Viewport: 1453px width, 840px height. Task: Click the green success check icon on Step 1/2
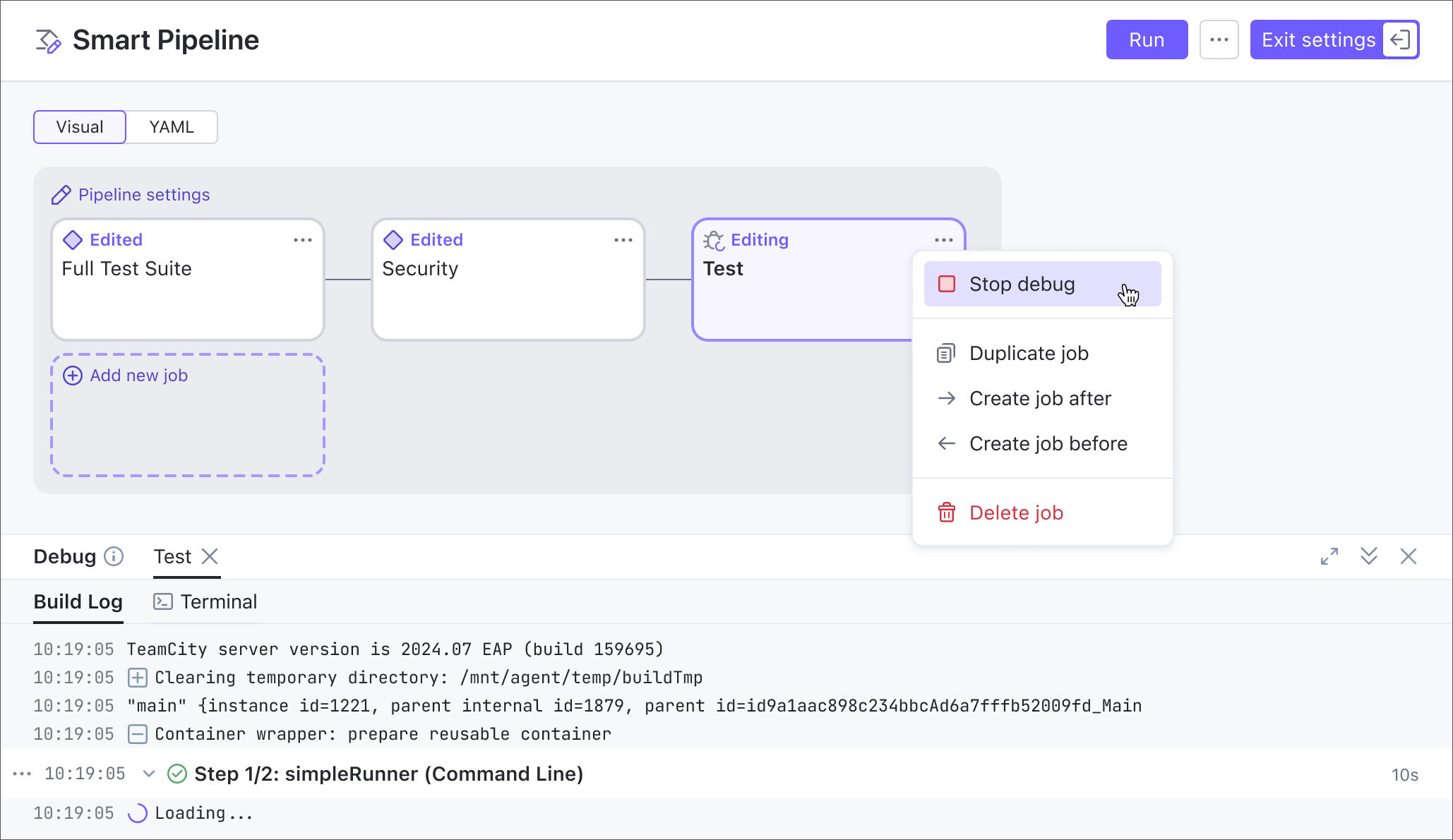click(x=177, y=774)
